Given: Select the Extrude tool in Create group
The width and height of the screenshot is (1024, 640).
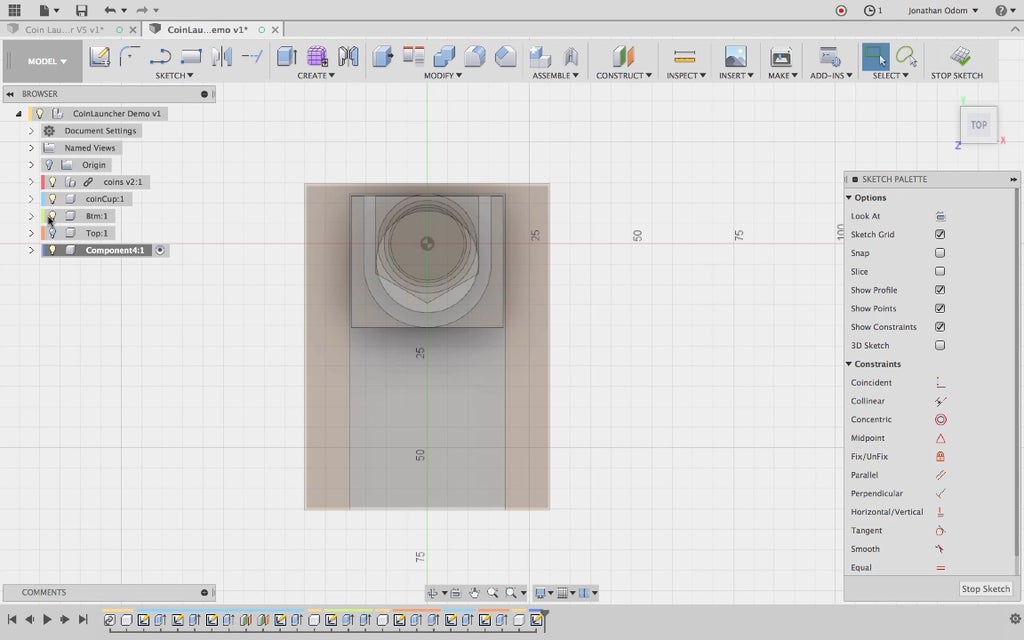Looking at the screenshot, I should pos(287,57).
